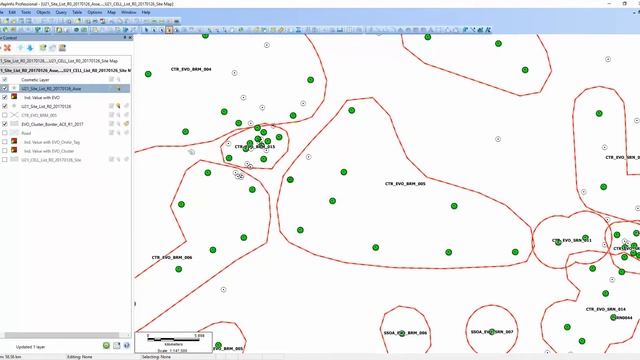Click thematic swatch of Ind. Value with EVO
Viewport: 640px width, 360px height.
coord(14,97)
